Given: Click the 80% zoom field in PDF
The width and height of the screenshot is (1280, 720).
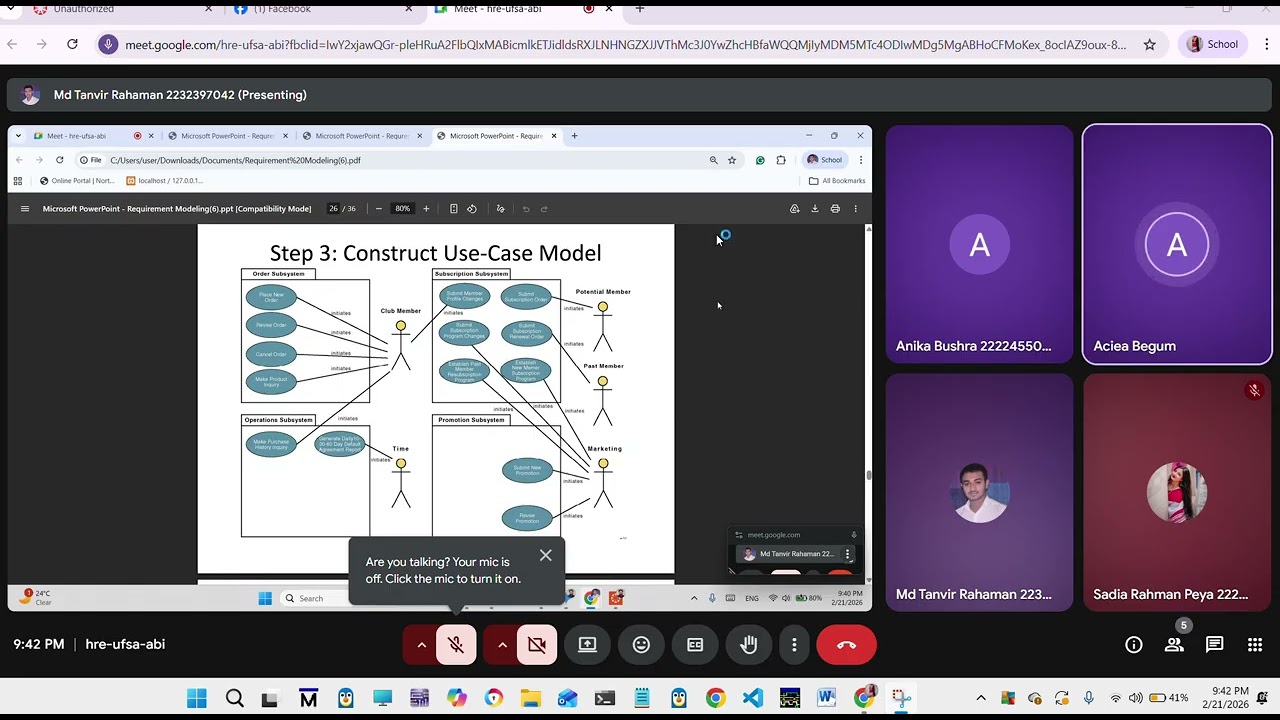Looking at the screenshot, I should click(x=402, y=209).
